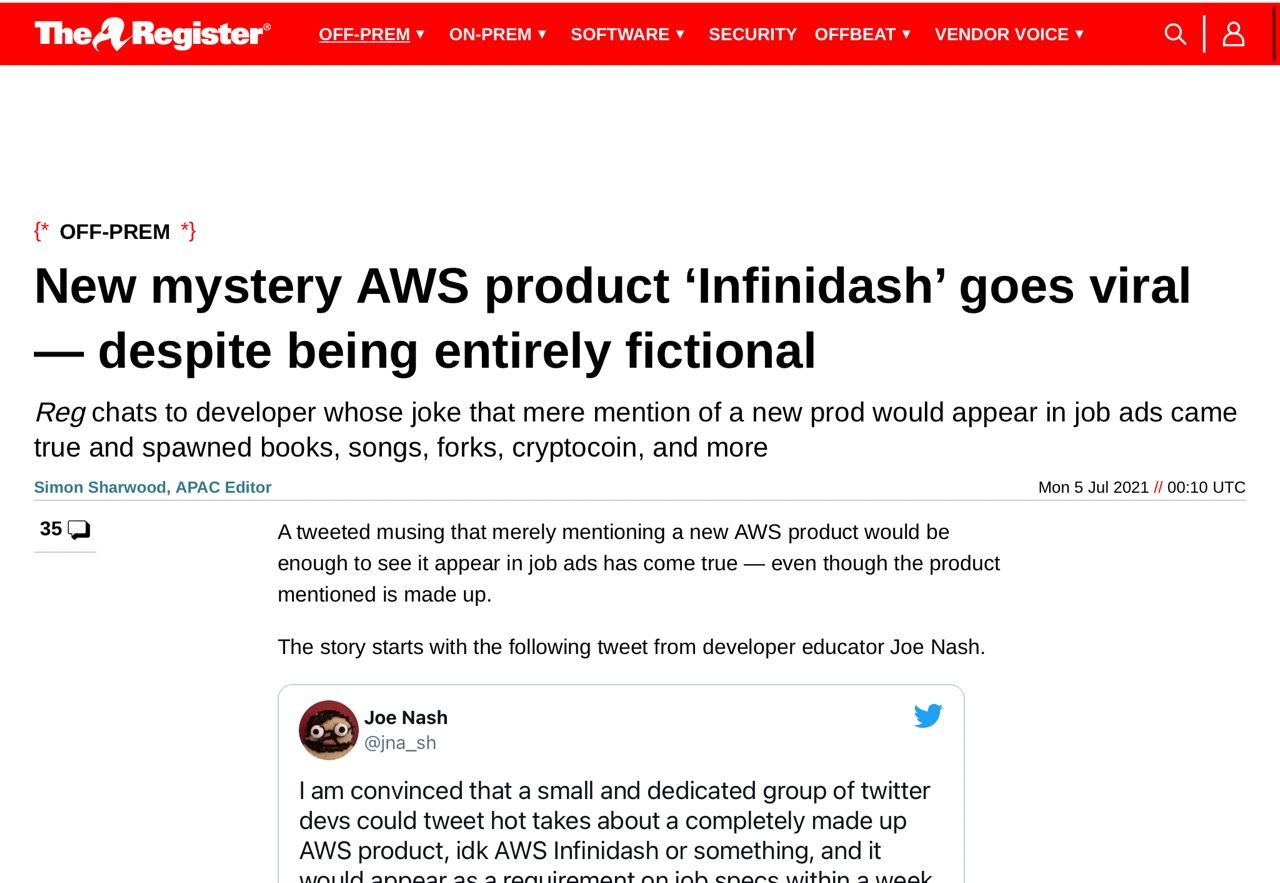Open the user account icon

point(1233,34)
